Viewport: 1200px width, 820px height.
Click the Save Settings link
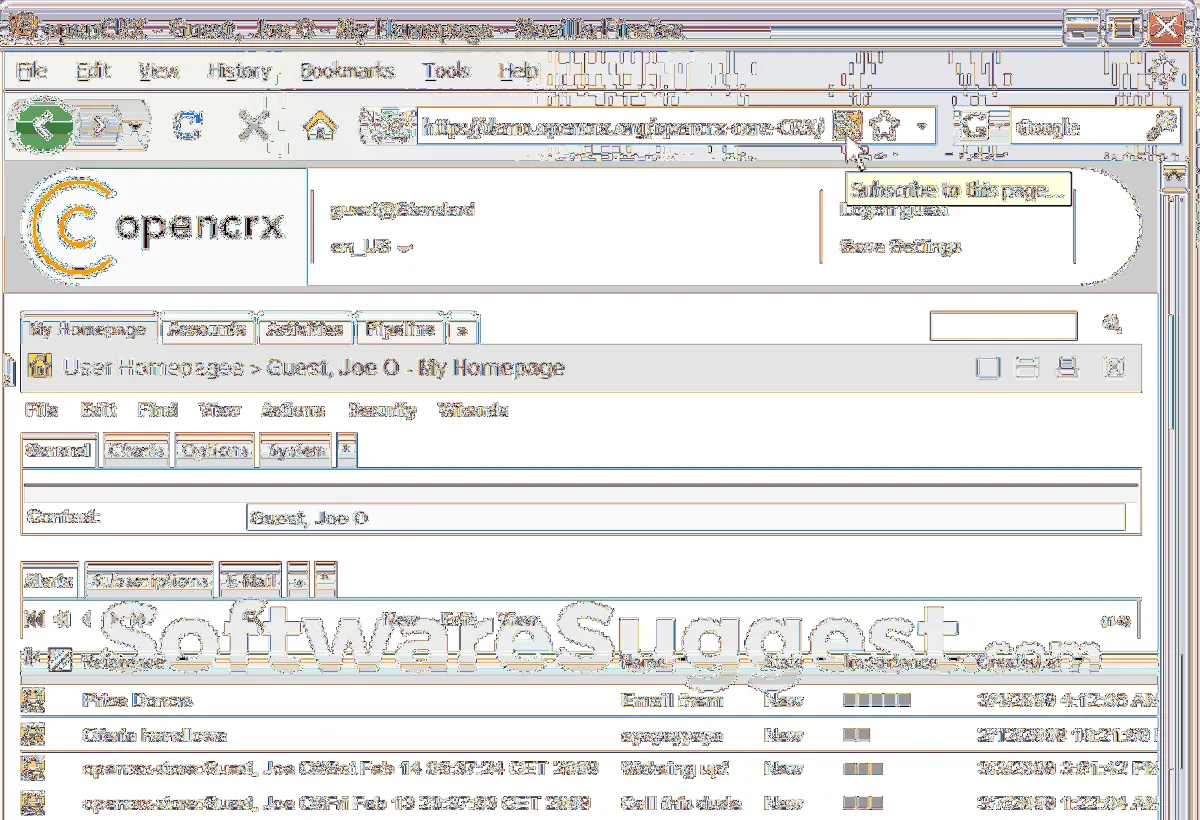click(x=900, y=246)
